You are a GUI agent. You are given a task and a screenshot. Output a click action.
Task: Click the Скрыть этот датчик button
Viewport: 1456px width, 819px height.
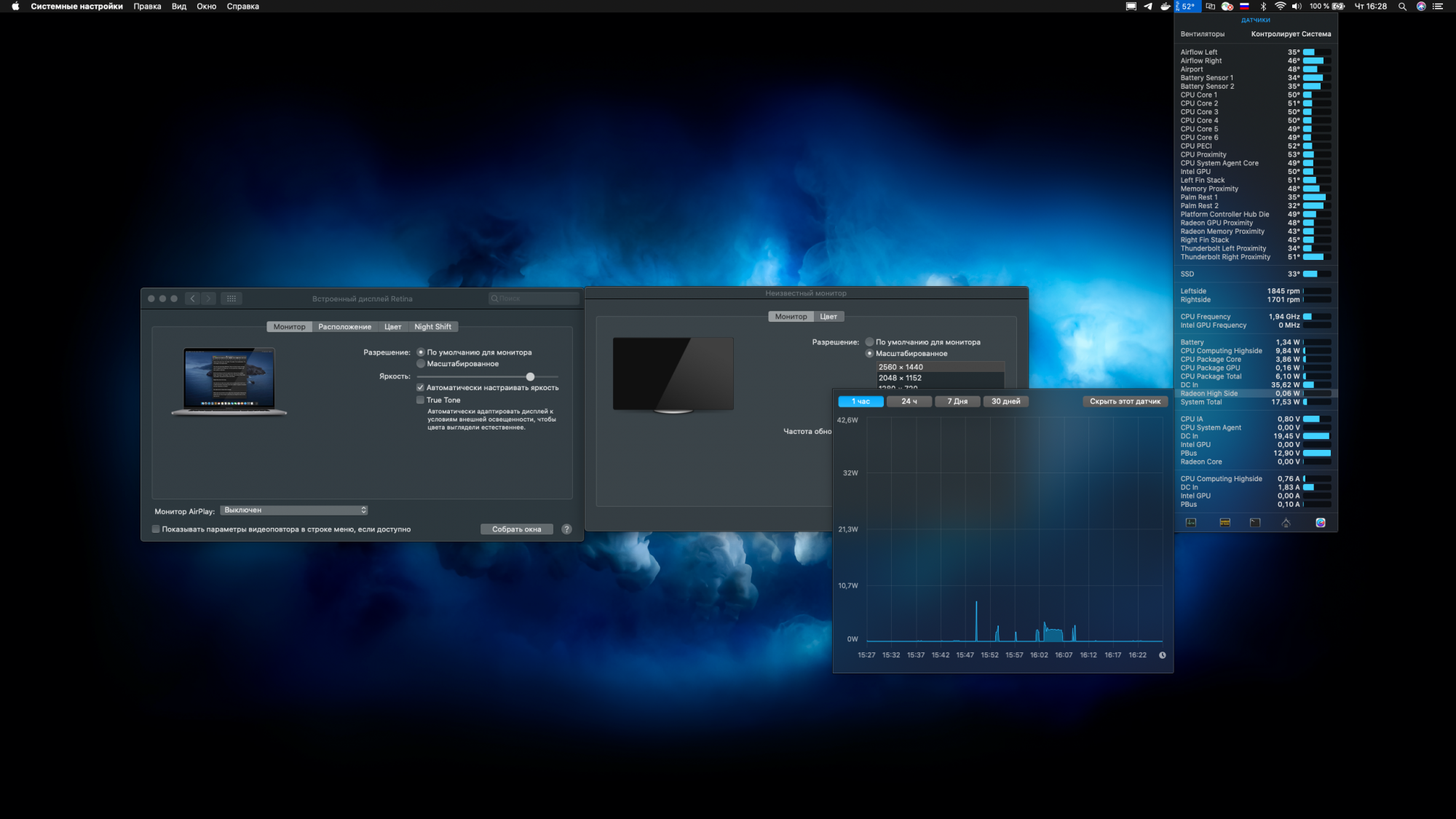[x=1125, y=402]
